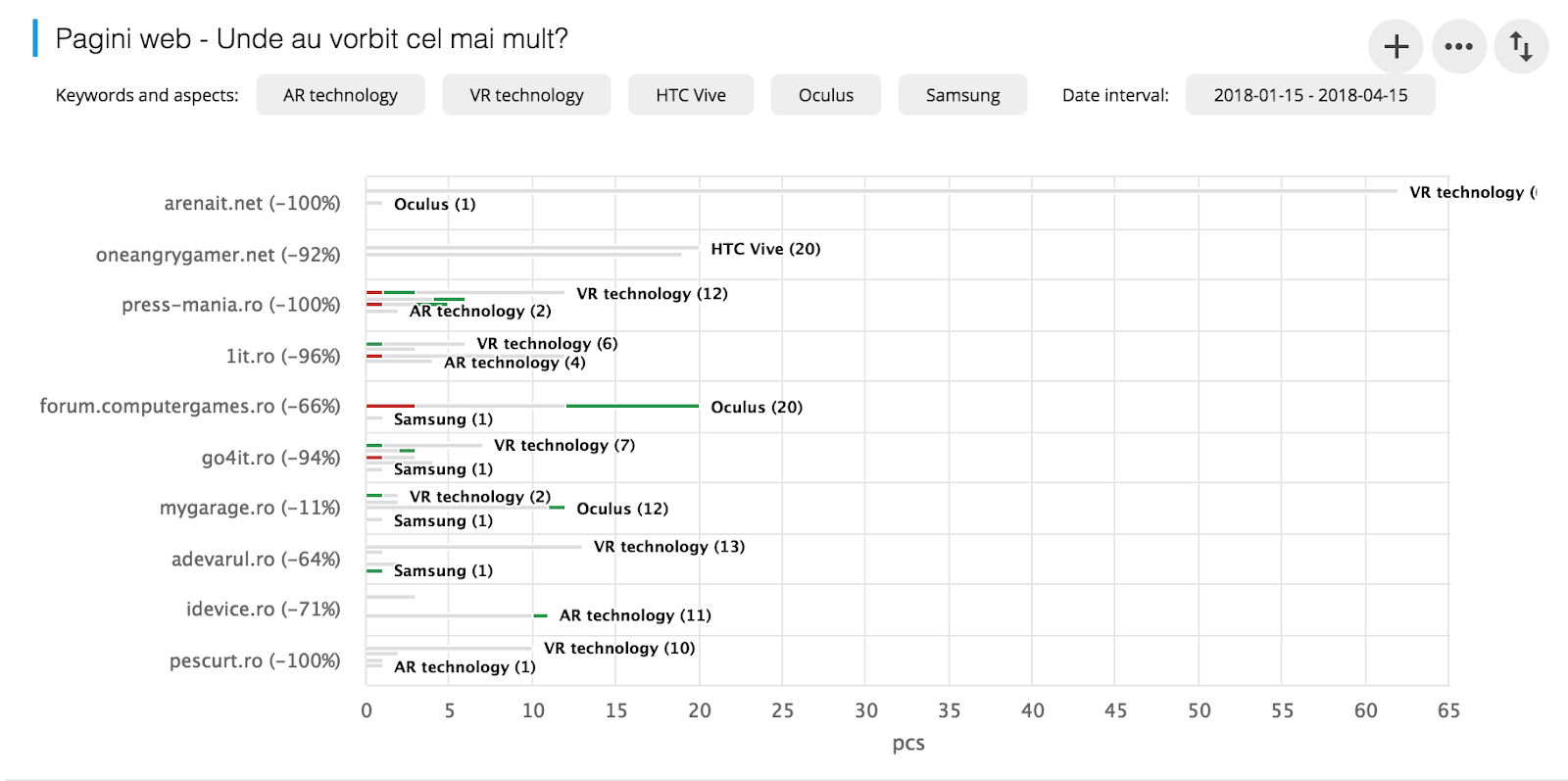Open the date interval 2018-01-15 - 2018-04-15 picker
This screenshot has width=1568, height=781.
click(x=1310, y=95)
